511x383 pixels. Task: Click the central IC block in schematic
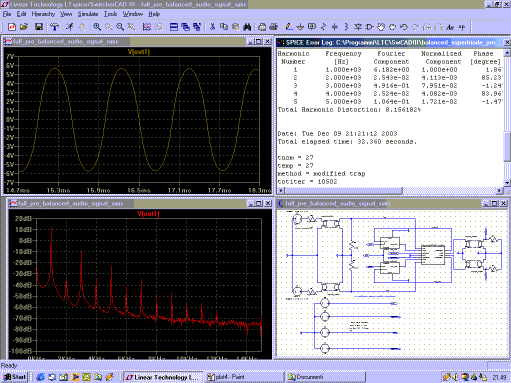pos(433,255)
